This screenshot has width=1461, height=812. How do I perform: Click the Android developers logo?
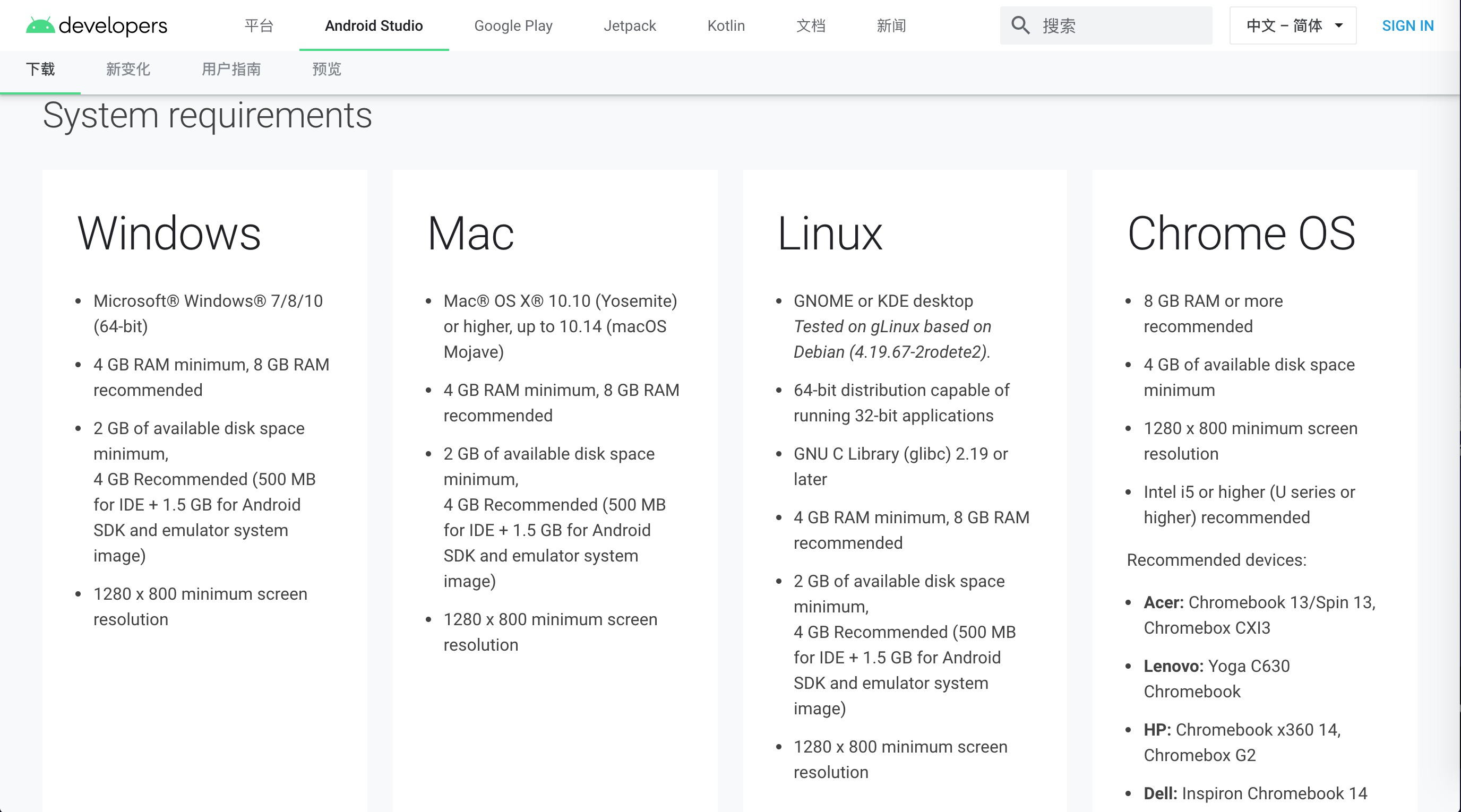pyautogui.click(x=97, y=25)
